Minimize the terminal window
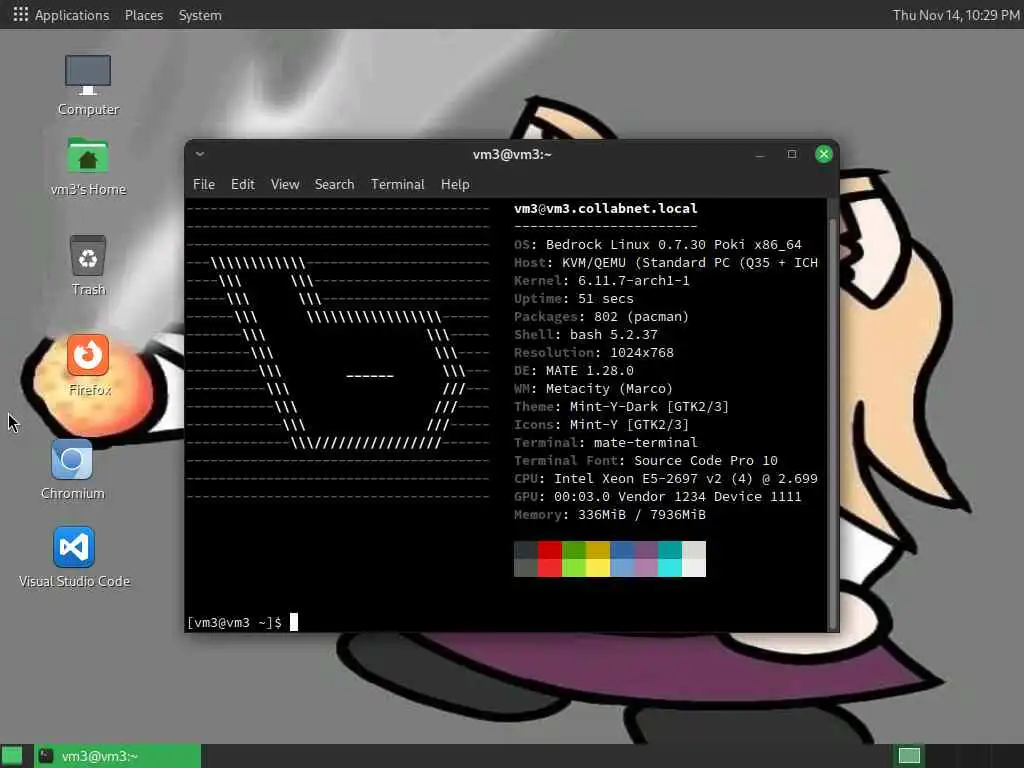 click(760, 155)
